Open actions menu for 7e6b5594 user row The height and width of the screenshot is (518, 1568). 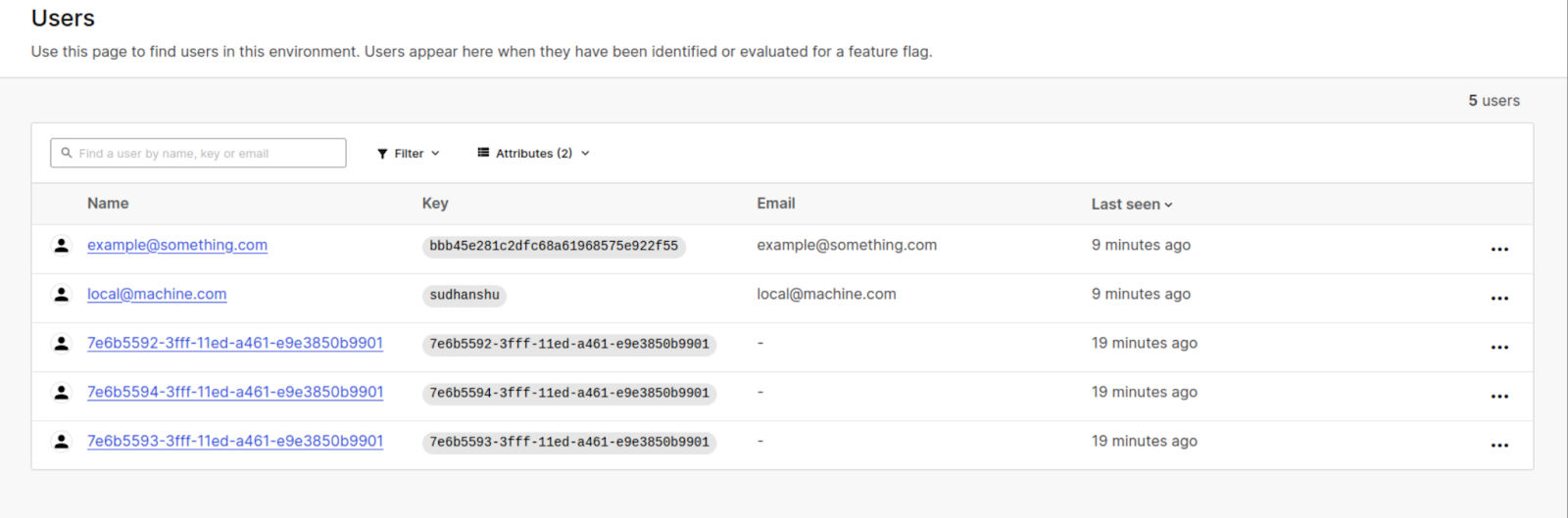[x=1498, y=397]
